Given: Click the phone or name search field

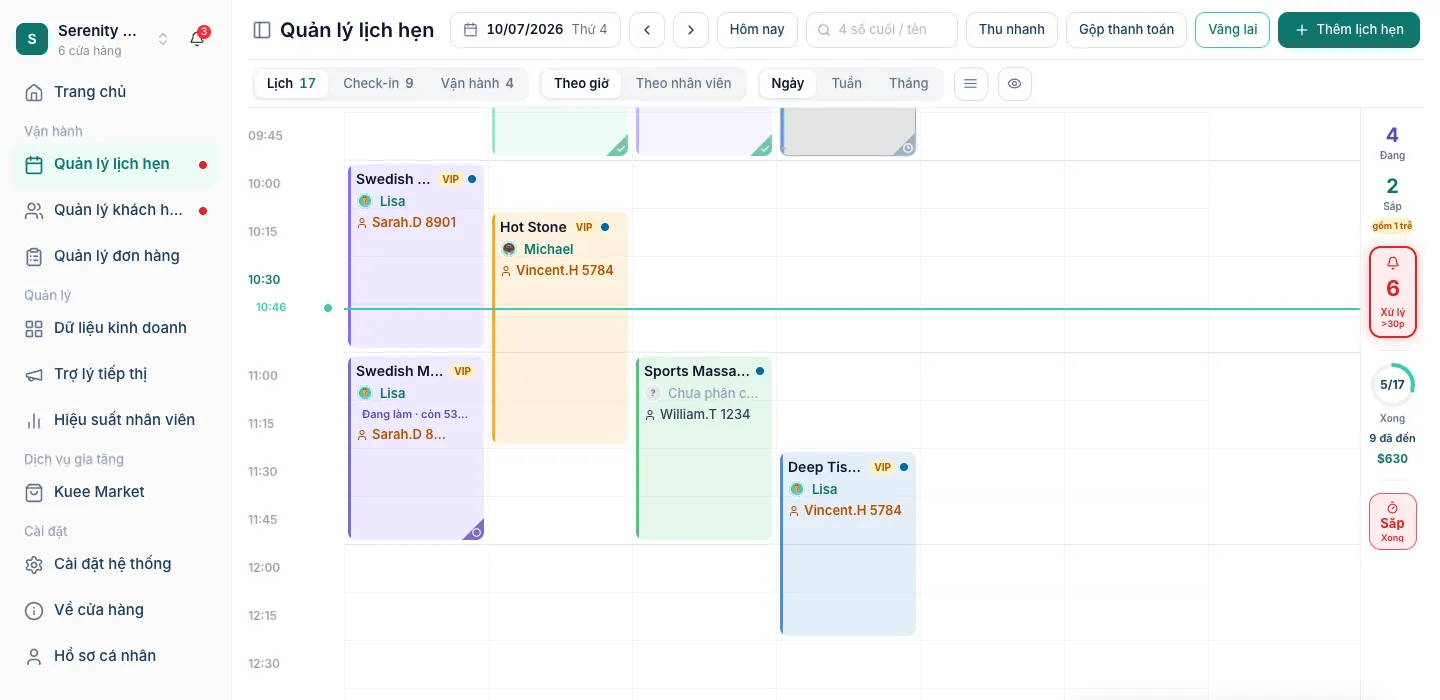Looking at the screenshot, I should (x=882, y=30).
